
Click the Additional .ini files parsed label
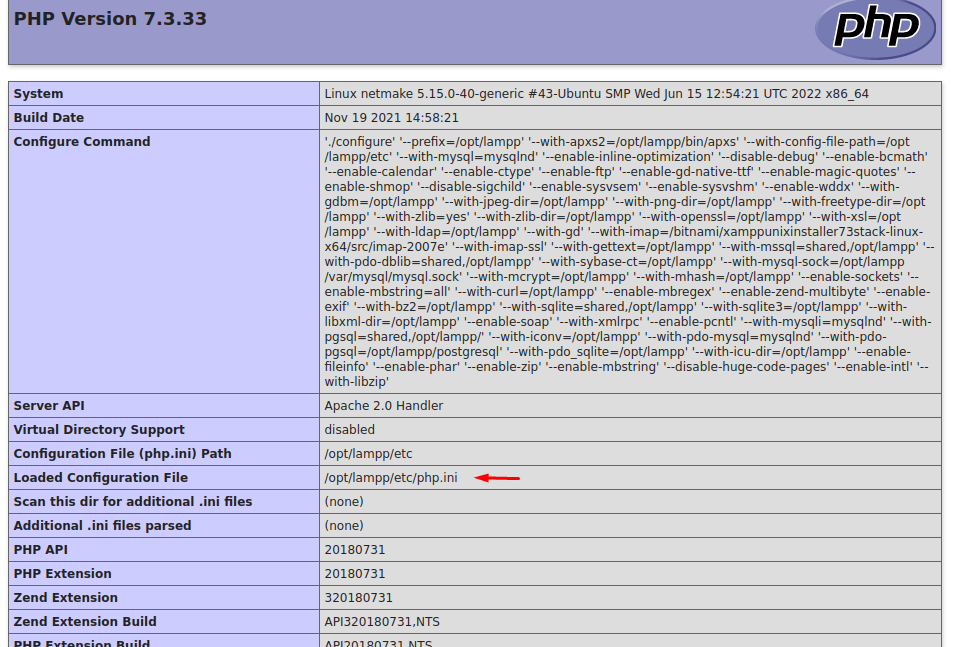[x=102, y=526]
